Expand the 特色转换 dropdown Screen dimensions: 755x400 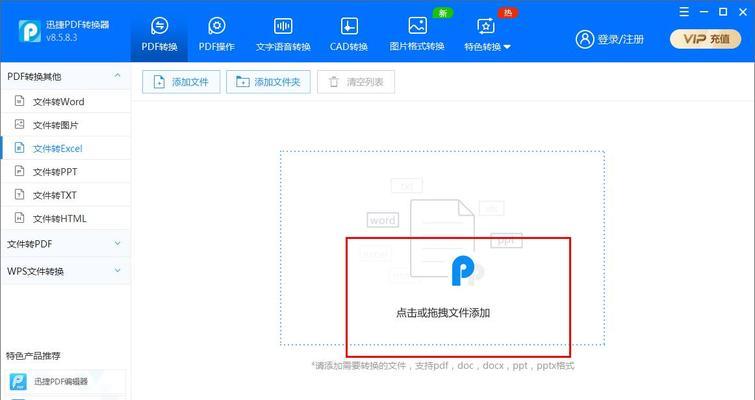point(487,34)
